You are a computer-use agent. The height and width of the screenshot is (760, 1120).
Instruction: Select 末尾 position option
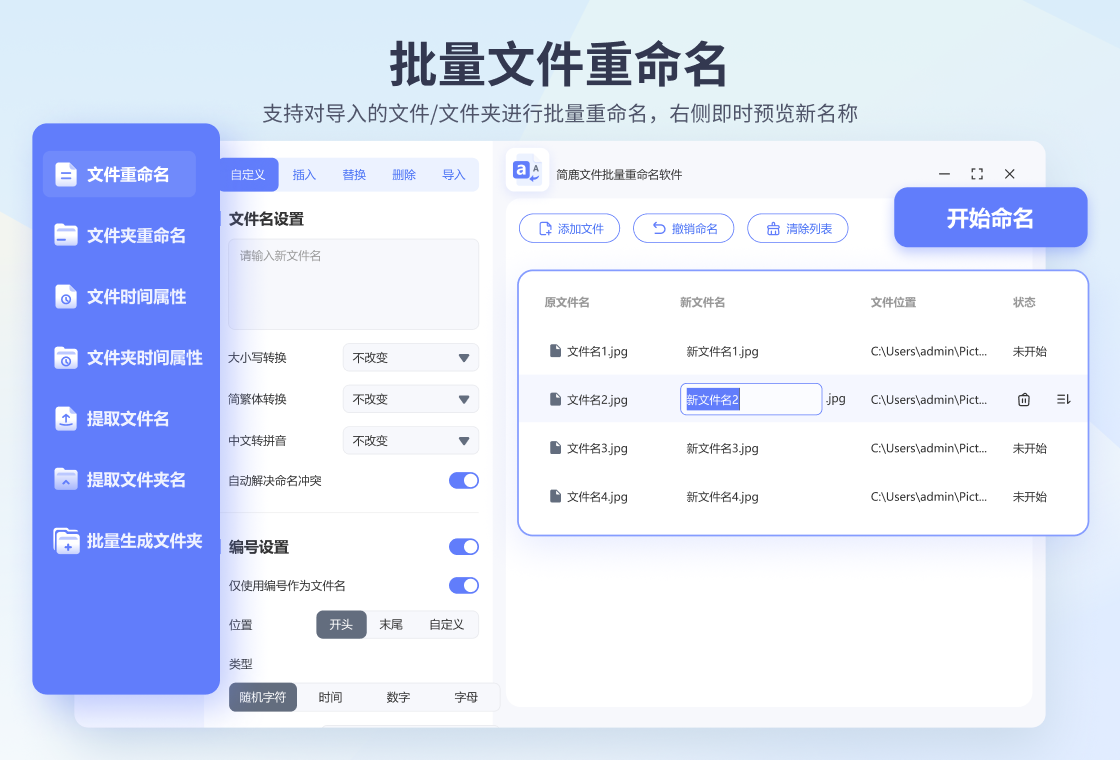click(391, 624)
